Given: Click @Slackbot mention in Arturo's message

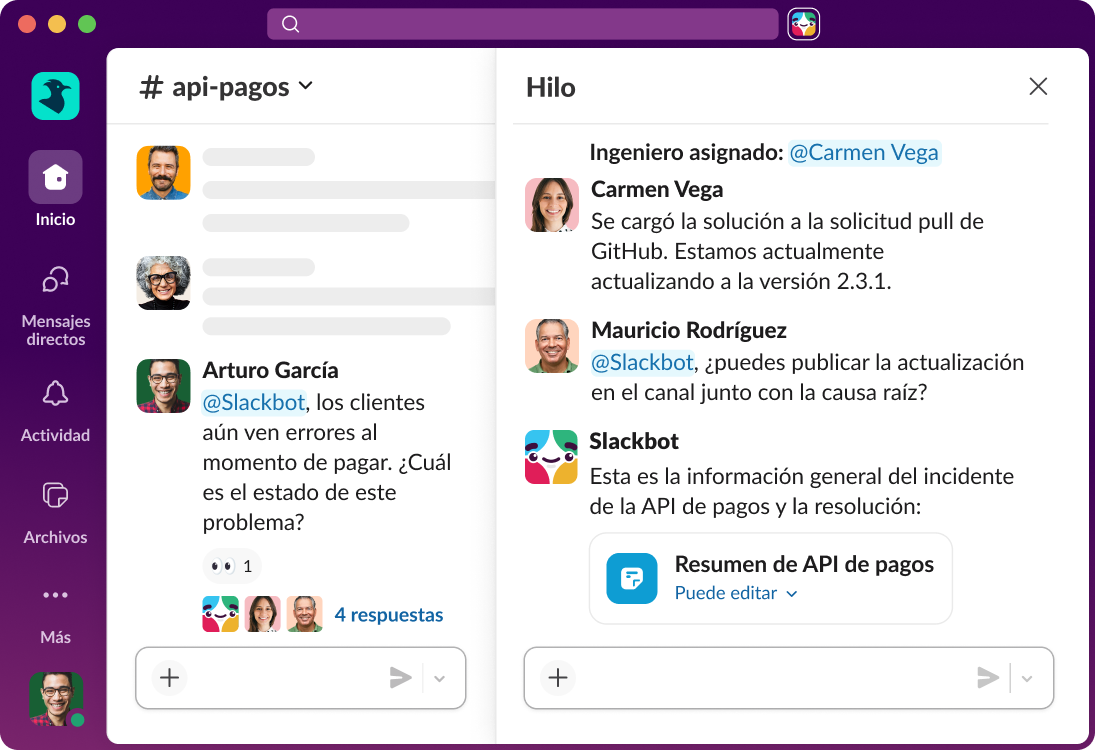Looking at the screenshot, I should click(x=254, y=402).
